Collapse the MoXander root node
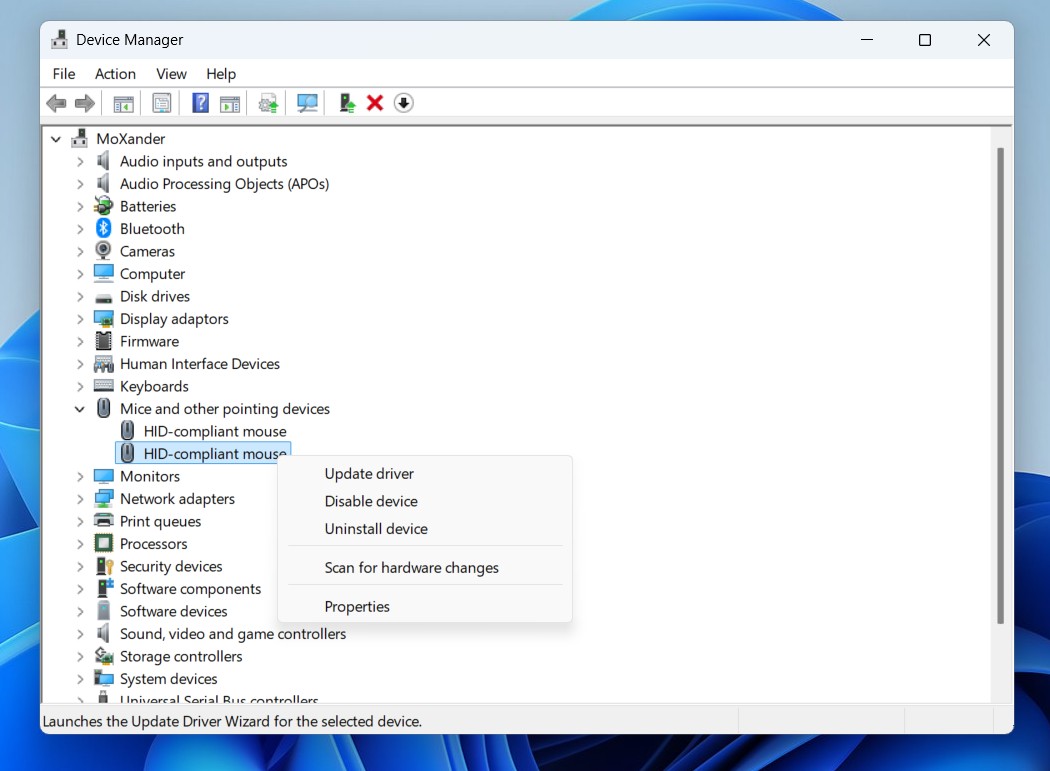This screenshot has height=771, width=1050. tap(56, 139)
